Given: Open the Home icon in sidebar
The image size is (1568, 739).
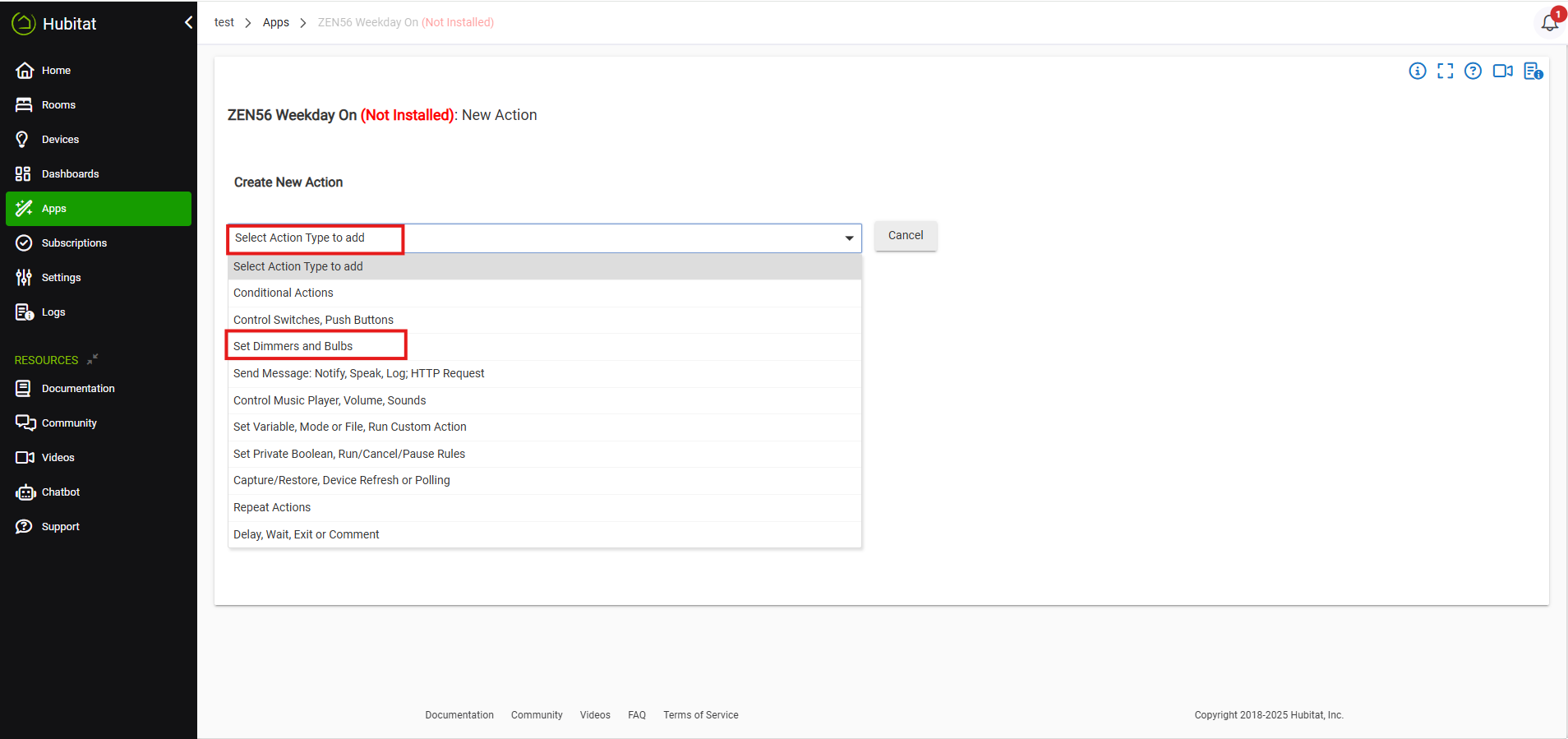Looking at the screenshot, I should pyautogui.click(x=25, y=71).
